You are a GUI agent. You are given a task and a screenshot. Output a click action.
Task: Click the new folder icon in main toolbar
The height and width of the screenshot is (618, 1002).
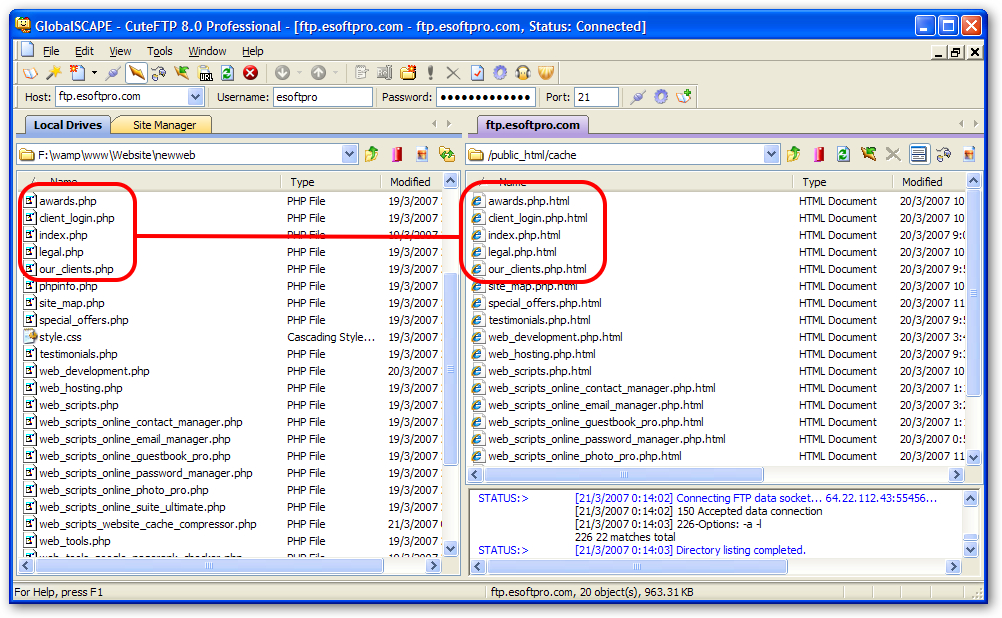coord(408,73)
